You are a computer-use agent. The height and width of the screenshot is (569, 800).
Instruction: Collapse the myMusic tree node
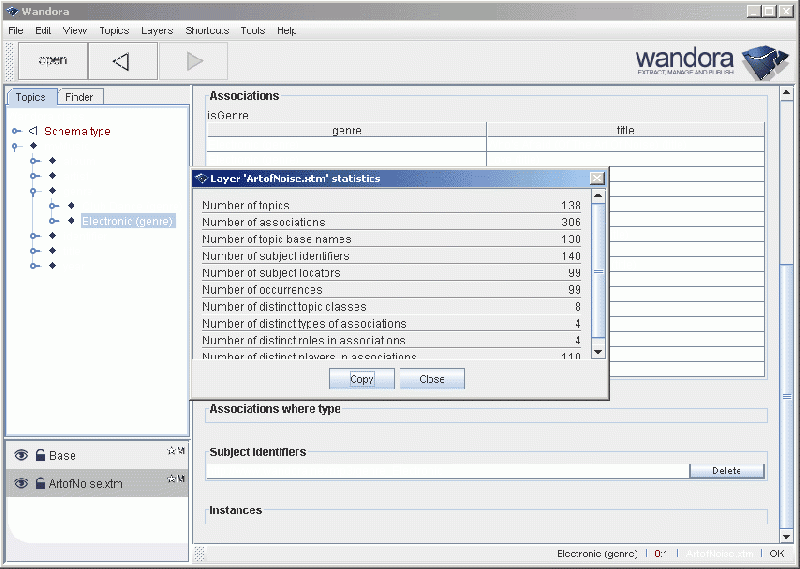point(16,146)
